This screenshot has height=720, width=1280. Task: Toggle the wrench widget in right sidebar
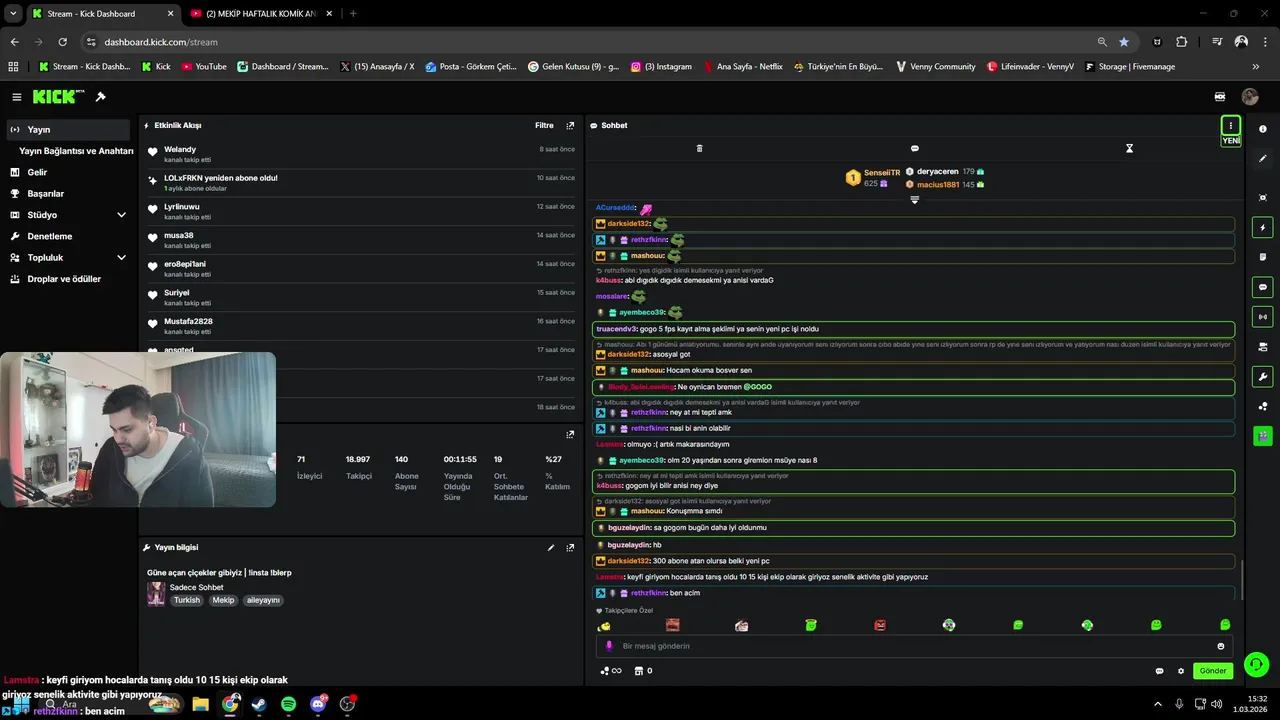[1263, 377]
